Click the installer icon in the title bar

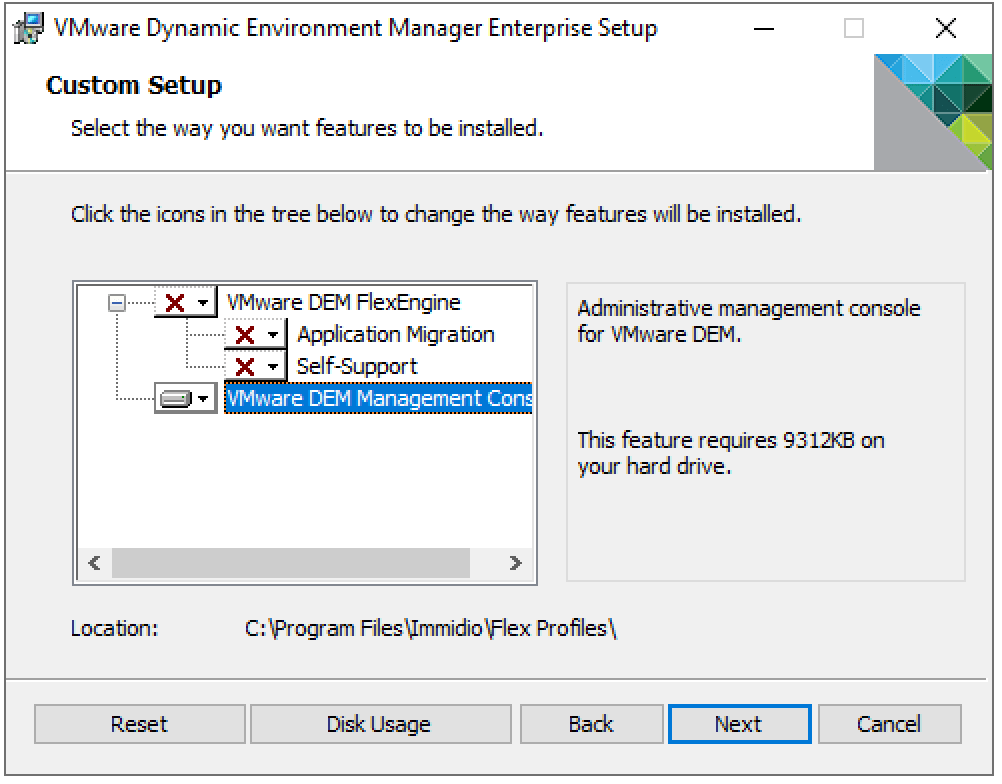tap(28, 28)
